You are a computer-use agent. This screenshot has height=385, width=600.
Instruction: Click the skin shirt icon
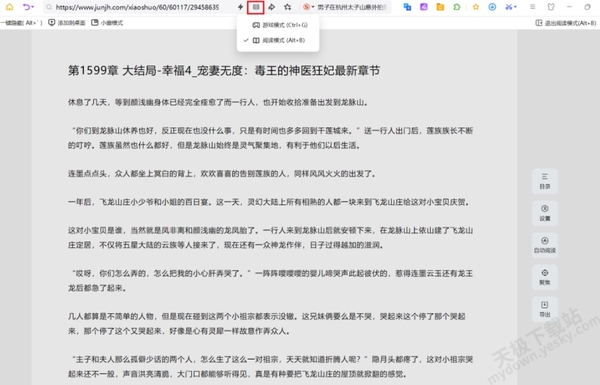pyautogui.click(x=551, y=7)
